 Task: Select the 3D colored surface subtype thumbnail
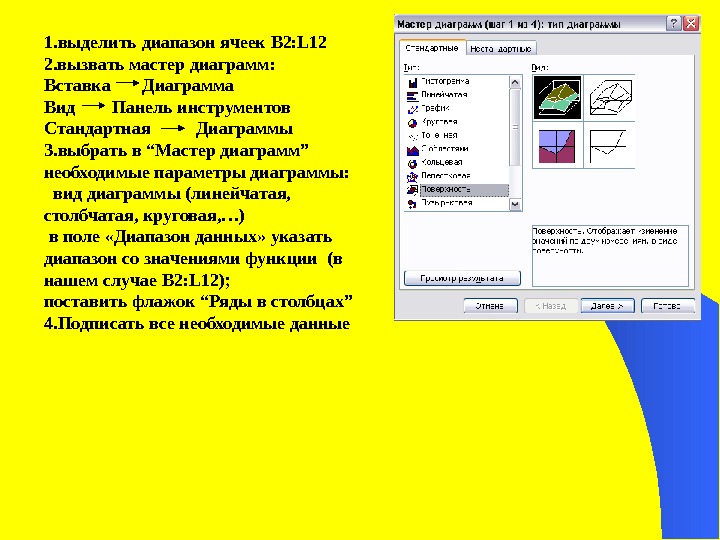pos(557,98)
